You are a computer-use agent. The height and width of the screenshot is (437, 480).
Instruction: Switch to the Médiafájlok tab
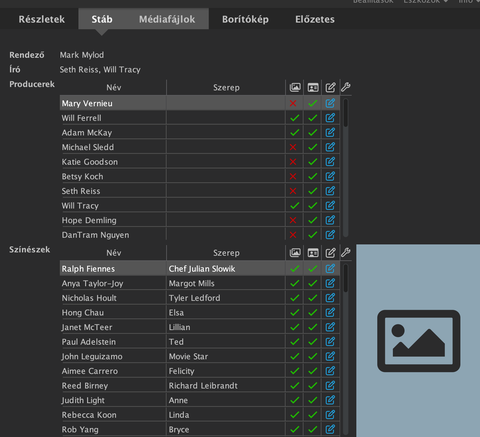tap(167, 19)
